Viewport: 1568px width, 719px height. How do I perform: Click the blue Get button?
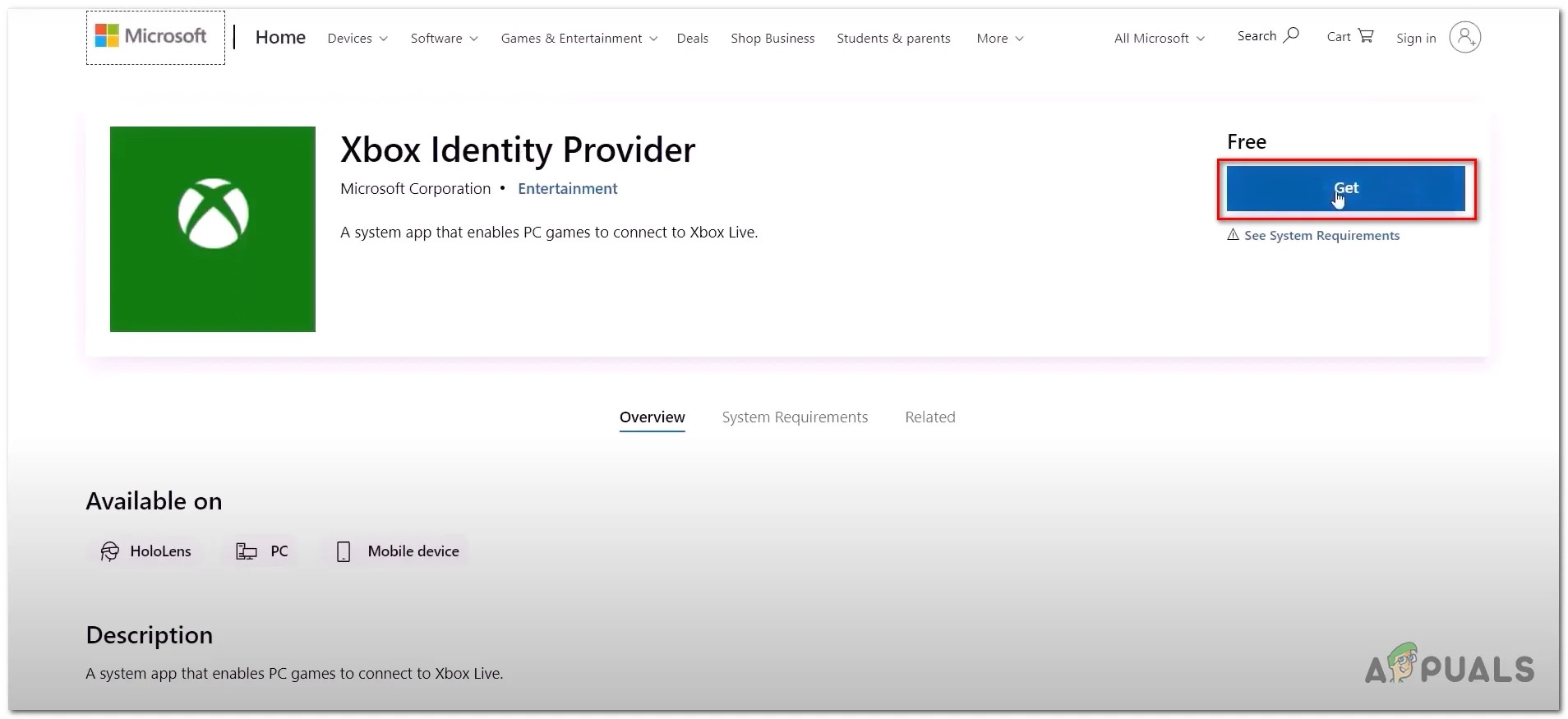click(1345, 188)
